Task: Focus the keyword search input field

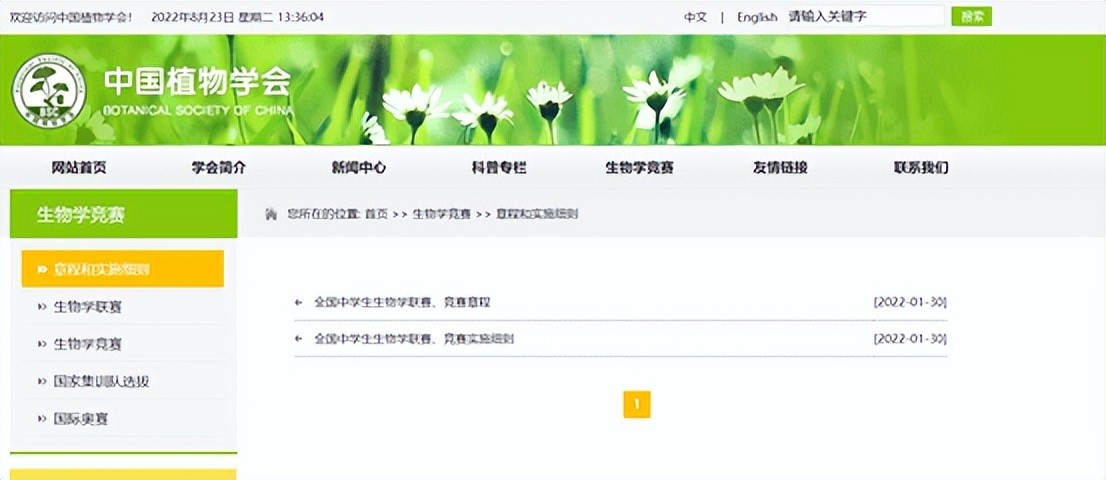Action: point(864,16)
